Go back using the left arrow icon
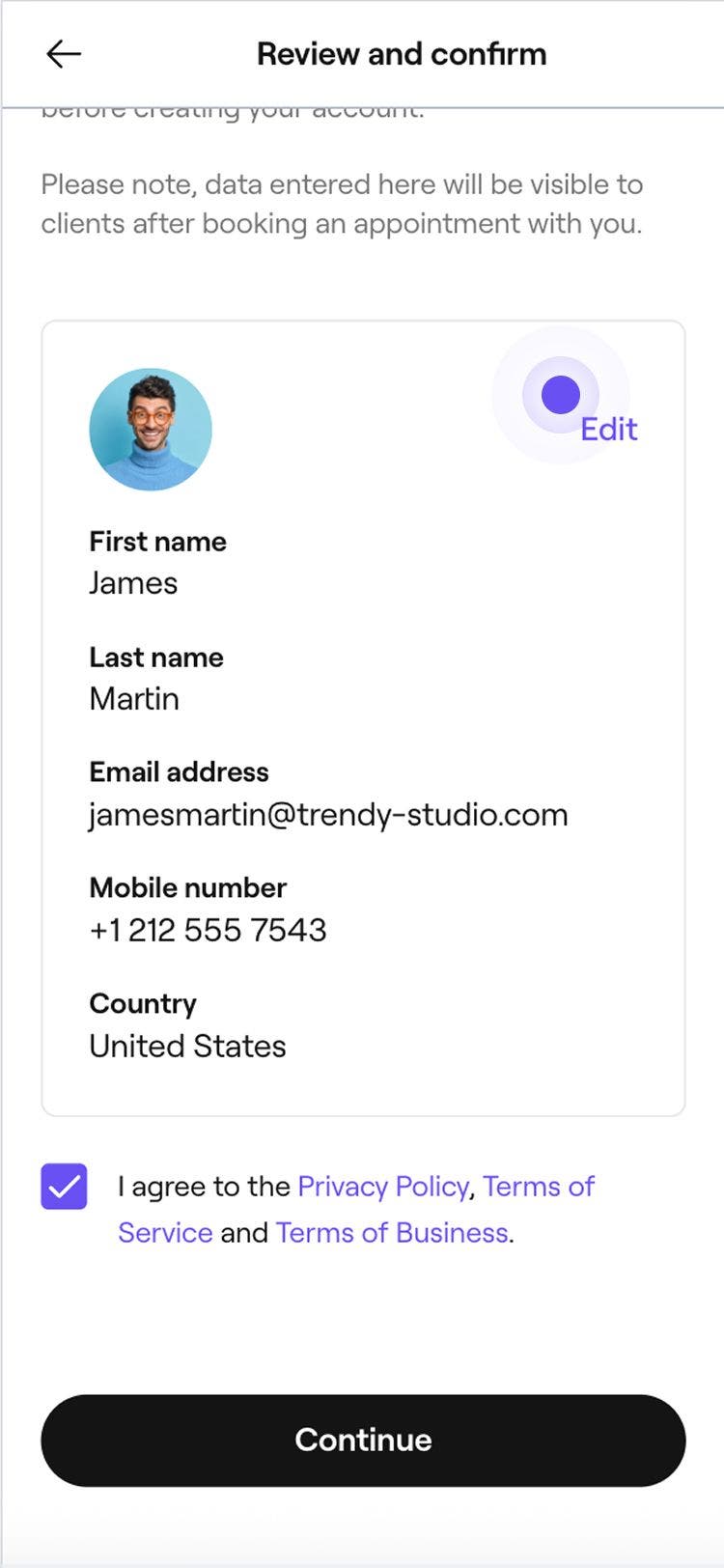The height and width of the screenshot is (1568, 724). pyautogui.click(x=64, y=54)
